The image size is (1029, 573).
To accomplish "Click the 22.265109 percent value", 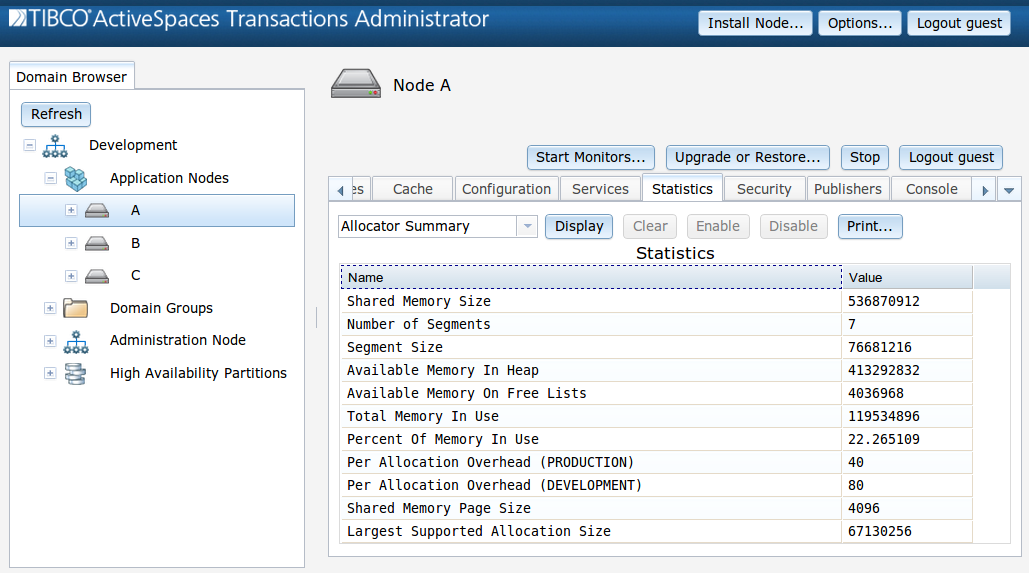I will tap(883, 439).
